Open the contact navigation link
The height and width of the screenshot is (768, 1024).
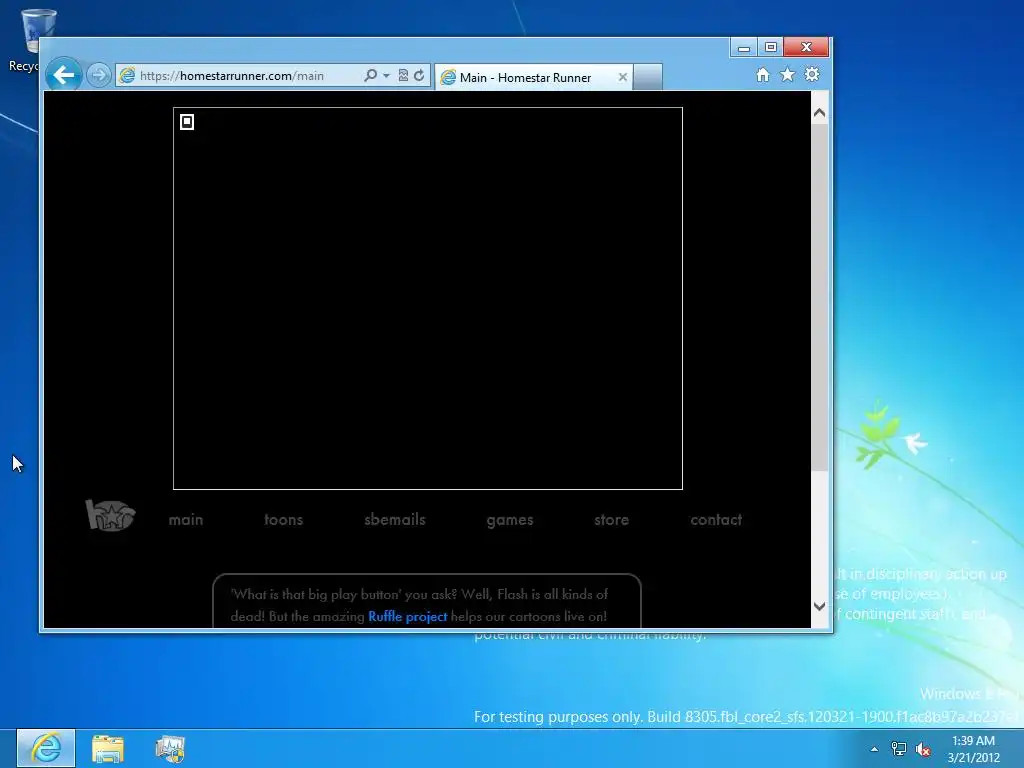[x=716, y=520]
